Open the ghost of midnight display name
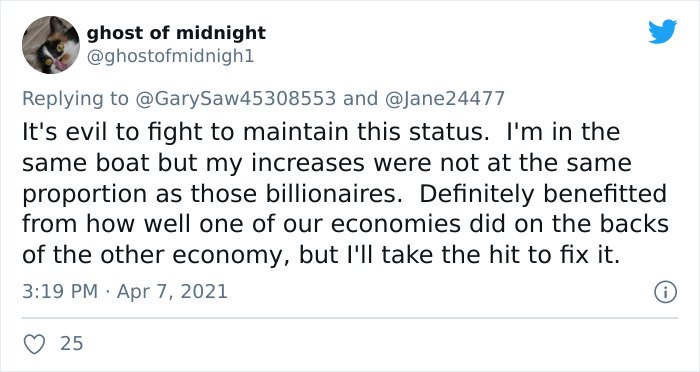Image resolution: width=700 pixels, height=372 pixels. pos(176,33)
